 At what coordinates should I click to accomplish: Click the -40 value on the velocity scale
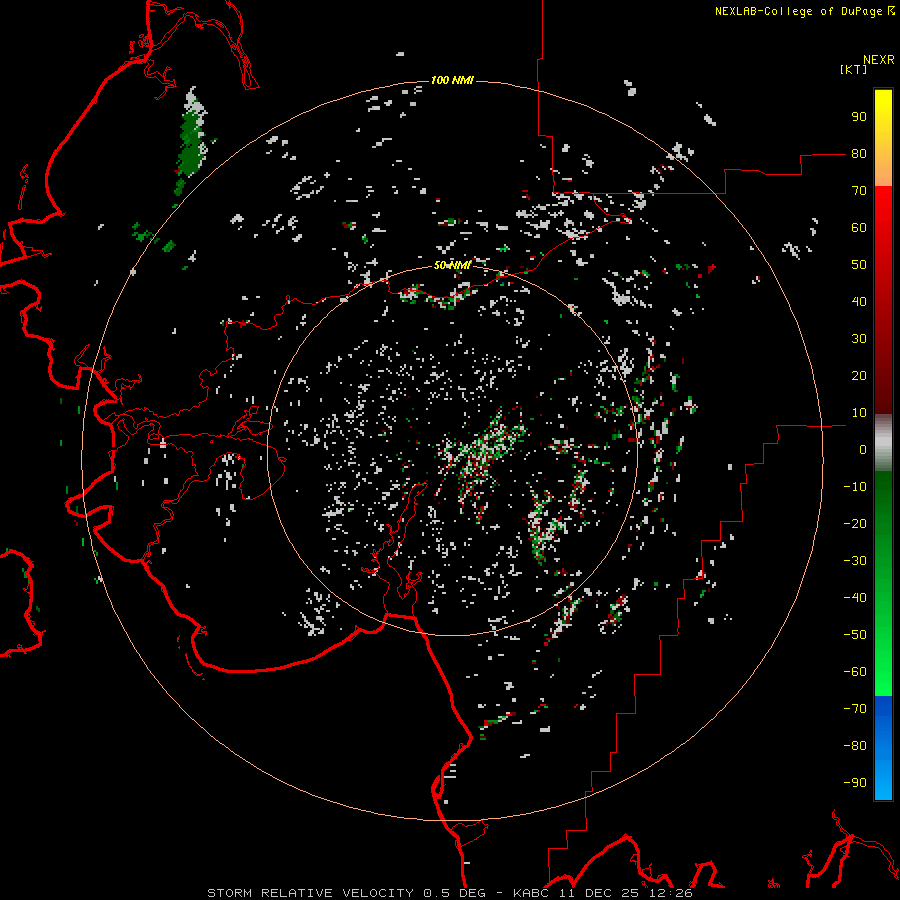coord(855,598)
